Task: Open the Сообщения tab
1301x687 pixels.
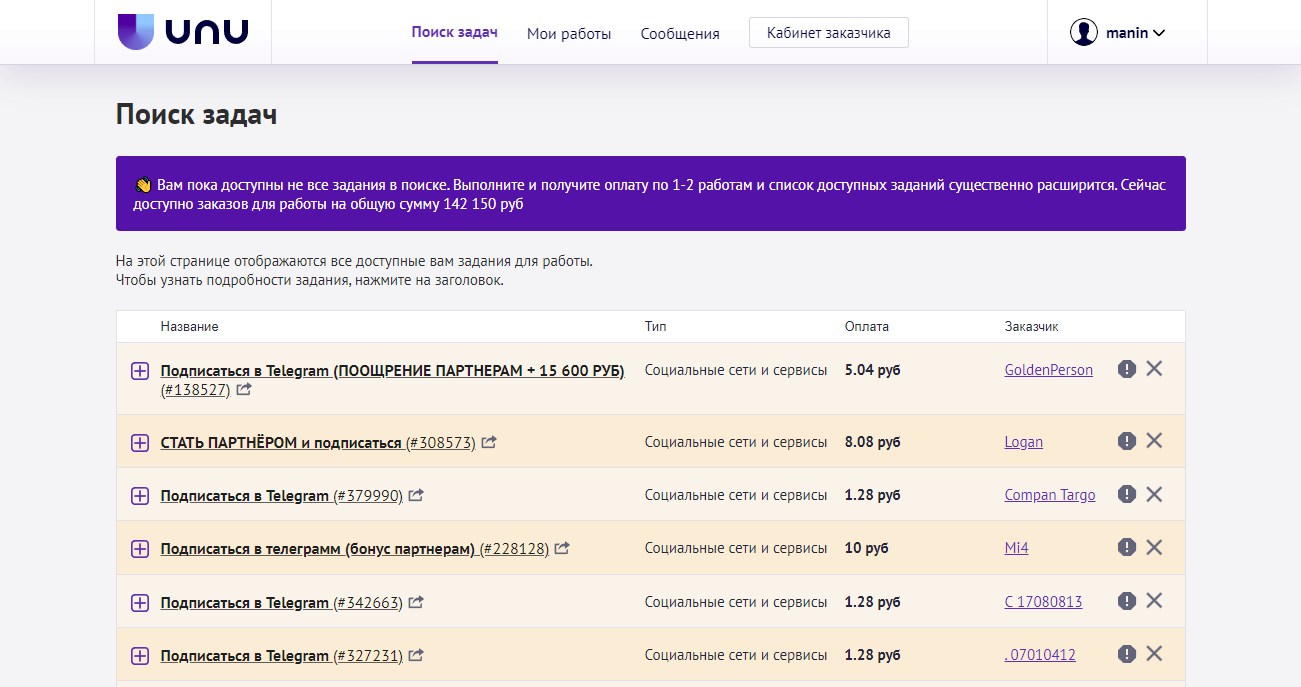Action: coord(680,33)
